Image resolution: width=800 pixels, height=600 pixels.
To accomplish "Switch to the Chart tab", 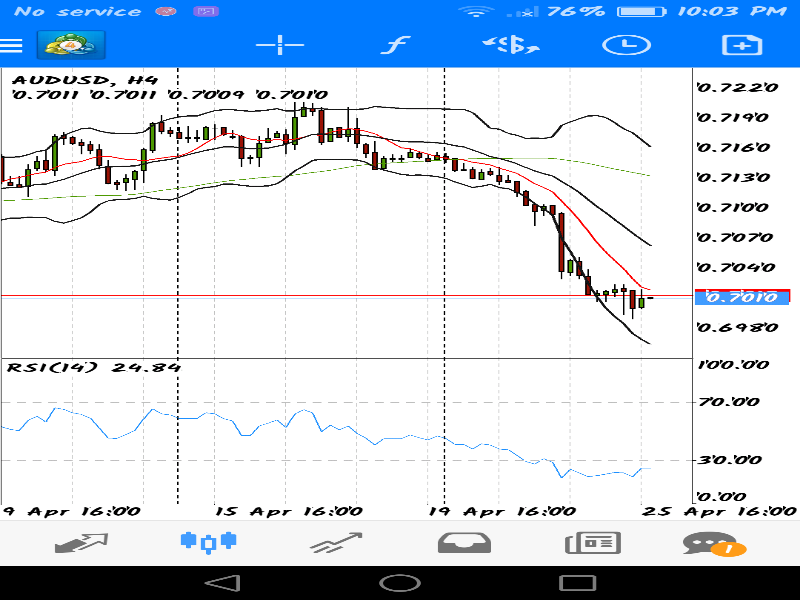I will tap(209, 542).
